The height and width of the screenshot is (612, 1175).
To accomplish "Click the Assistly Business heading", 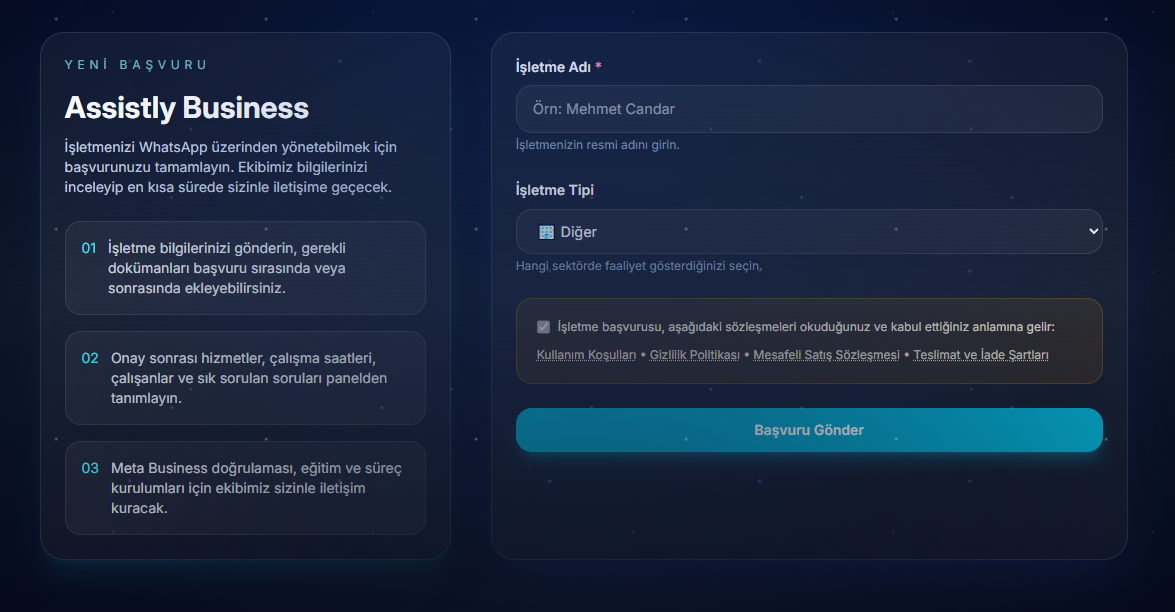I will (186, 108).
